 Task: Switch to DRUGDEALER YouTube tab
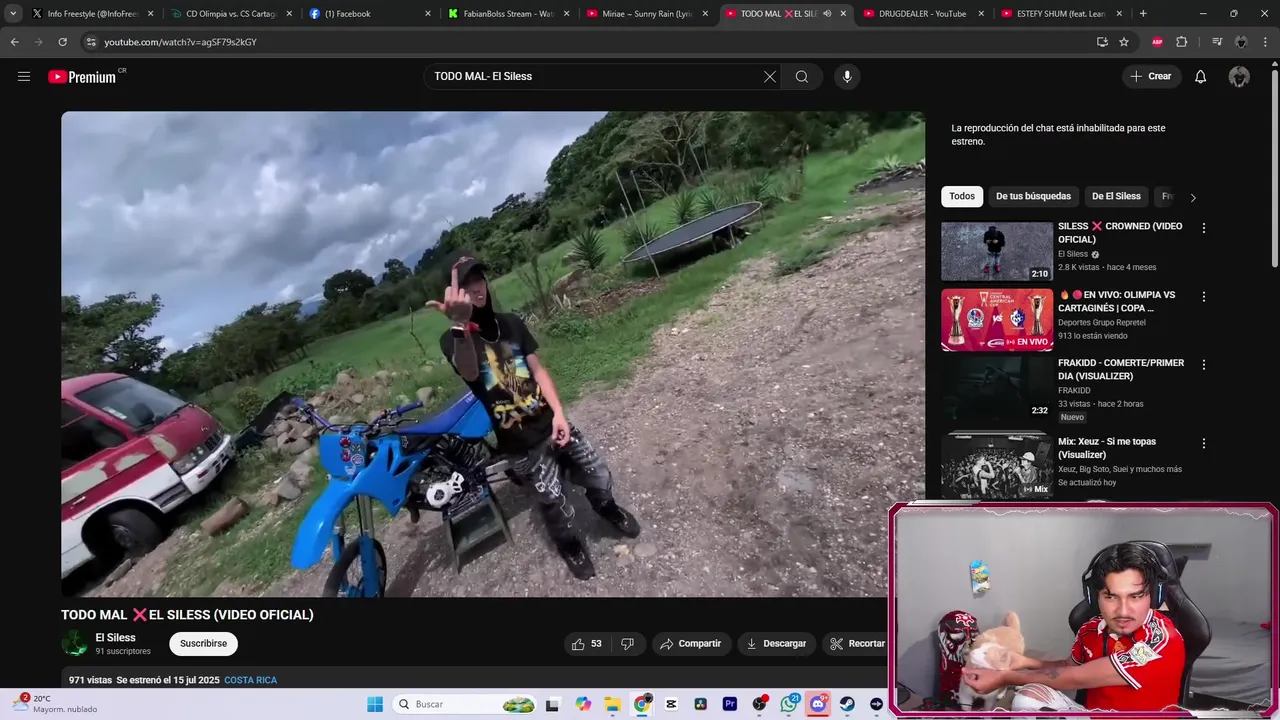pyautogui.click(x=922, y=14)
